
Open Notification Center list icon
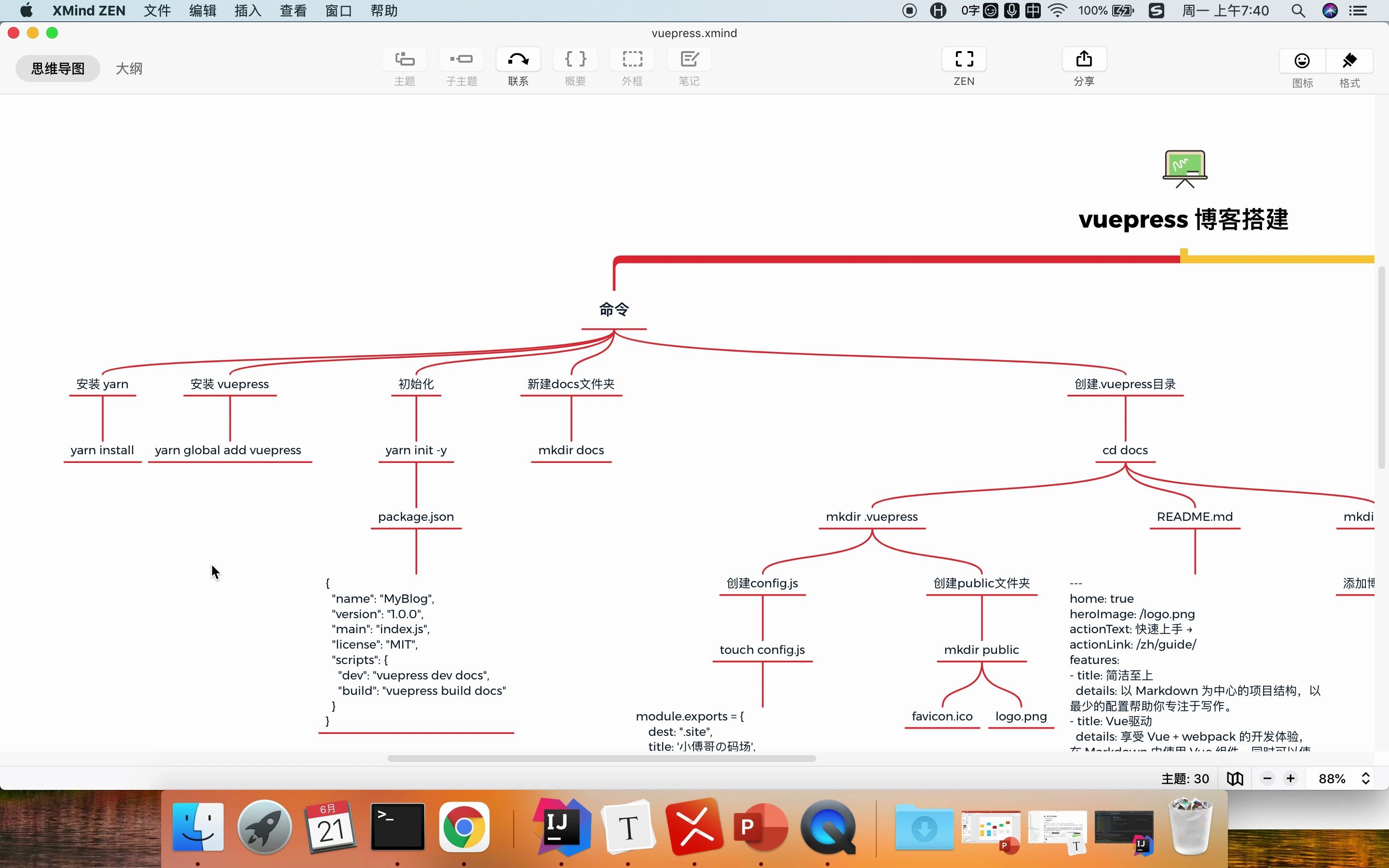click(x=1358, y=10)
